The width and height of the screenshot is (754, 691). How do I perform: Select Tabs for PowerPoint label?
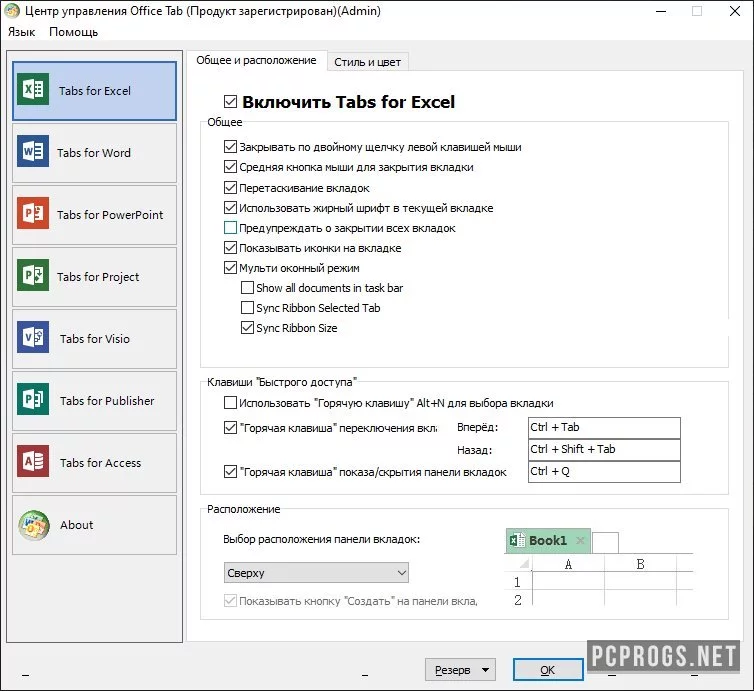tap(110, 214)
